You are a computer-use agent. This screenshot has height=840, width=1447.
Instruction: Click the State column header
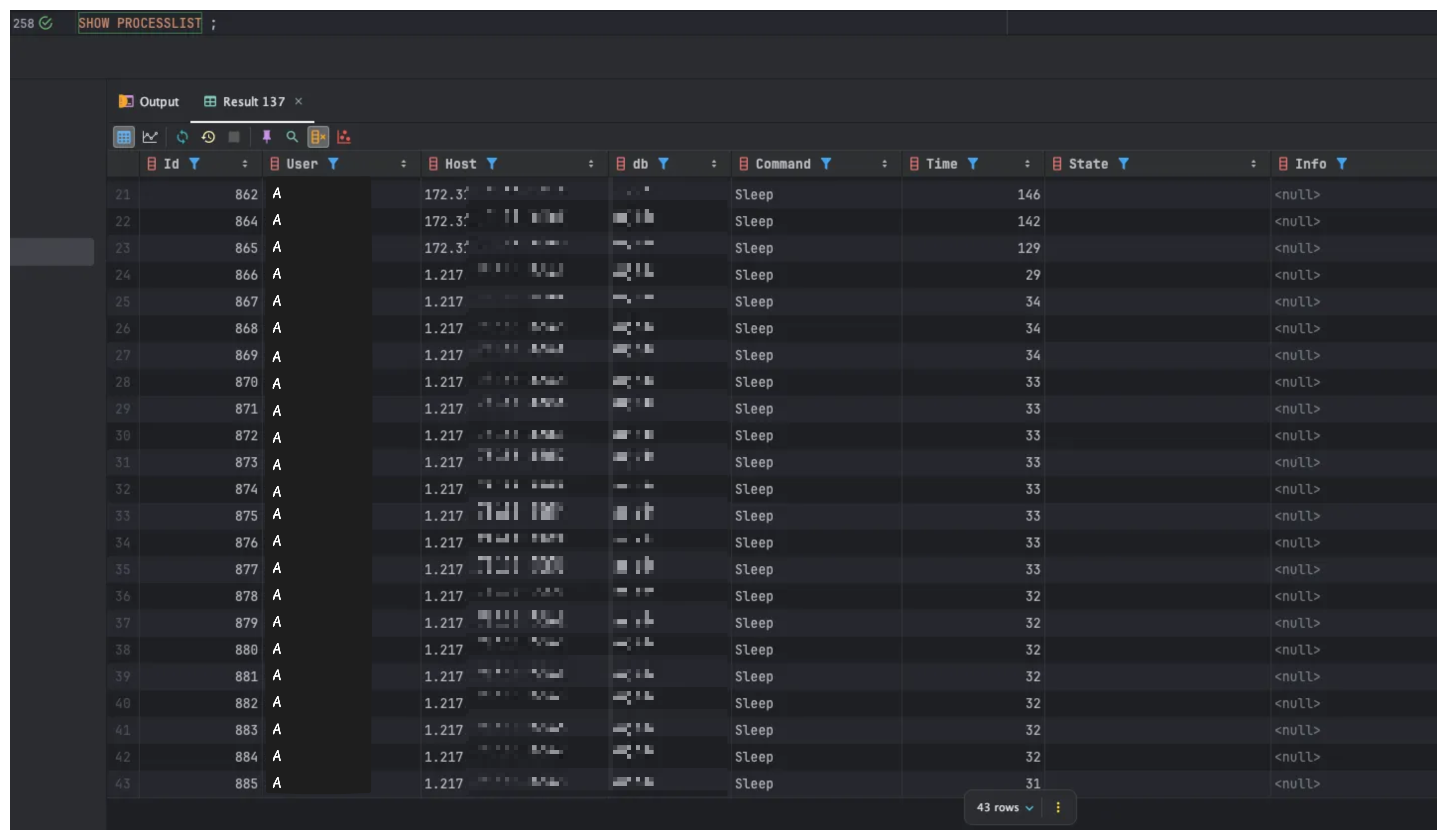point(1088,164)
